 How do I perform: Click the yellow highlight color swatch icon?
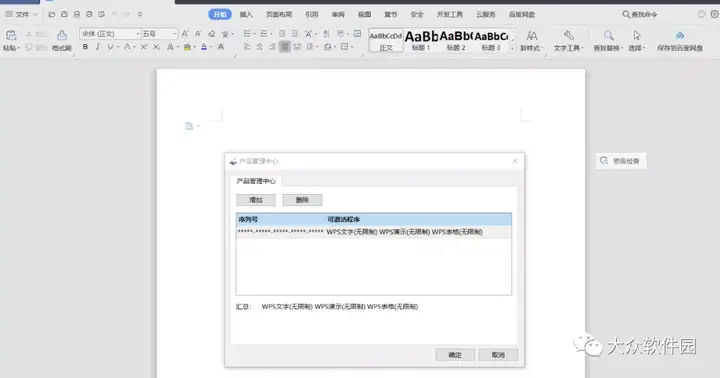[x=187, y=47]
